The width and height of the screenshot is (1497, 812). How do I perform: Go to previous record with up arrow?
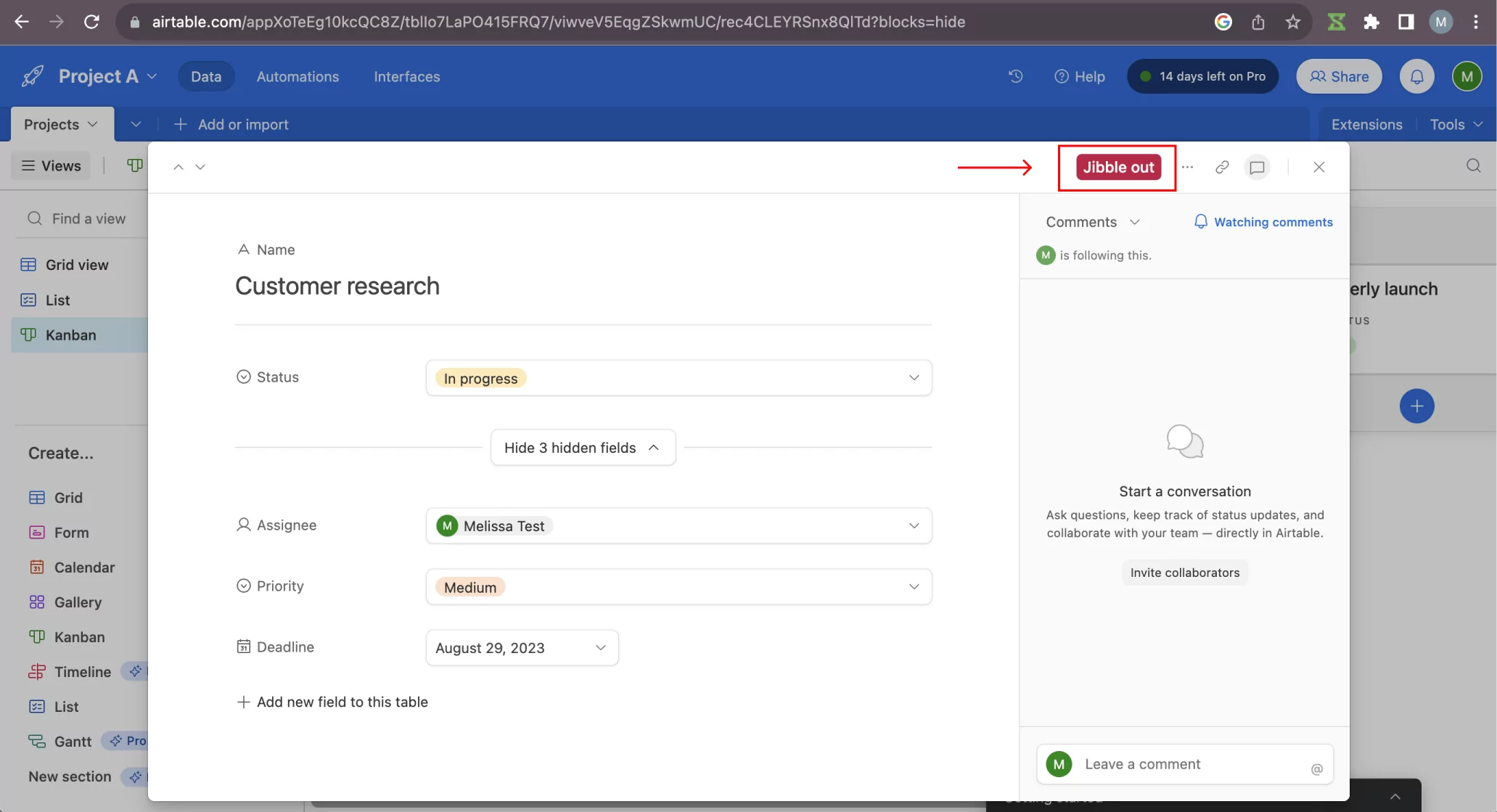point(178,167)
